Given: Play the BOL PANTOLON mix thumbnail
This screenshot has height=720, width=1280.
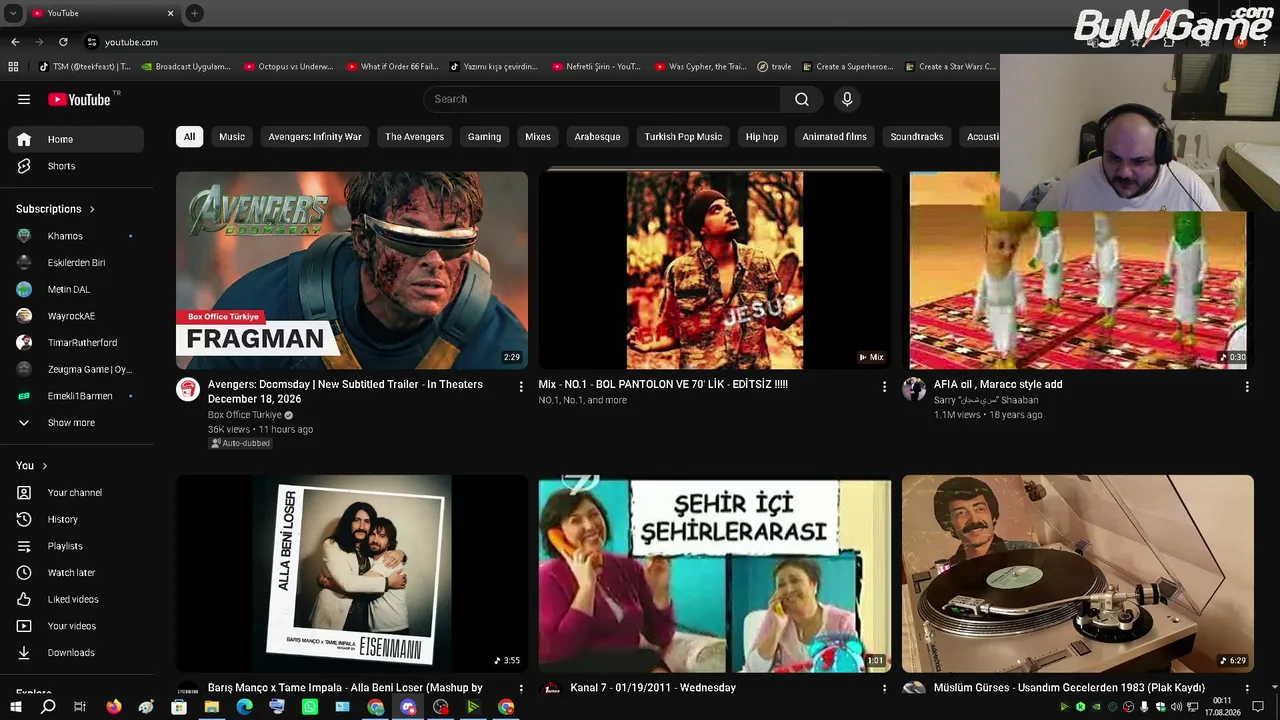Looking at the screenshot, I should (x=714, y=270).
